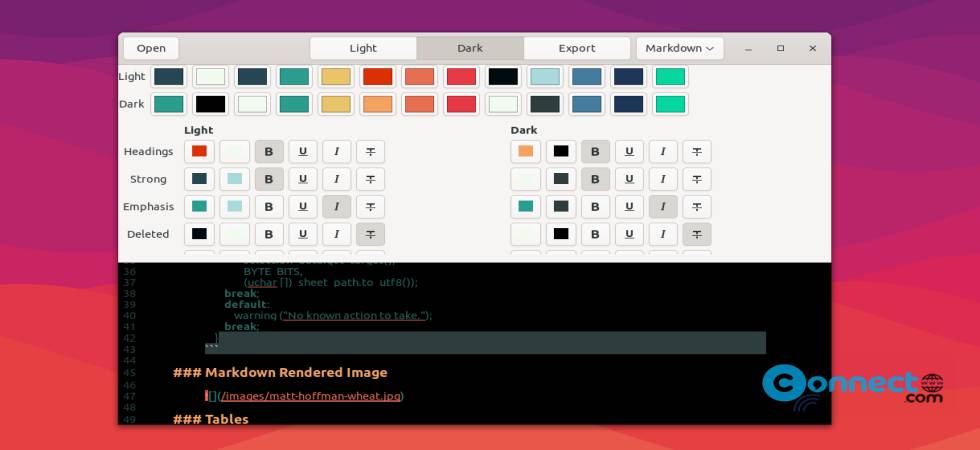Toggle italic for Light Deleted
The width and height of the screenshot is (980, 450).
(x=336, y=234)
